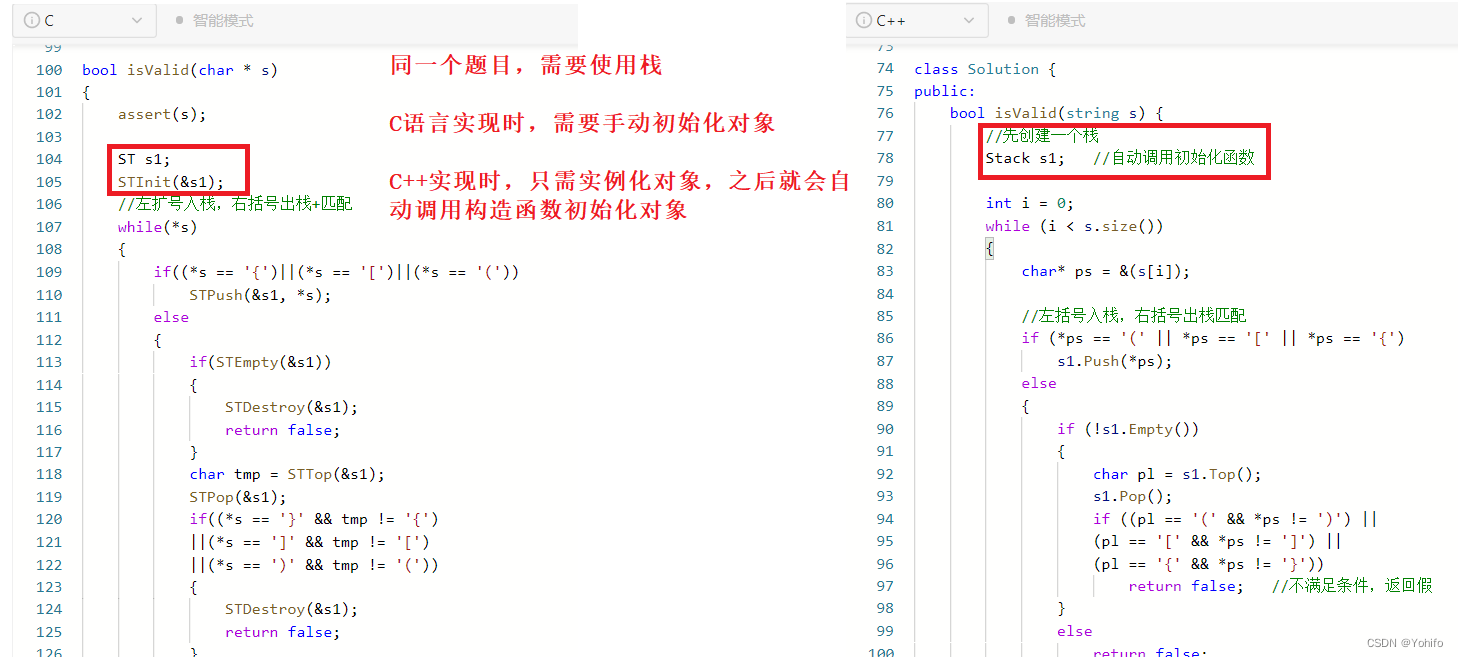Click the 'int i = 0;' line
The height and width of the screenshot is (657, 1458).
click(1029, 203)
